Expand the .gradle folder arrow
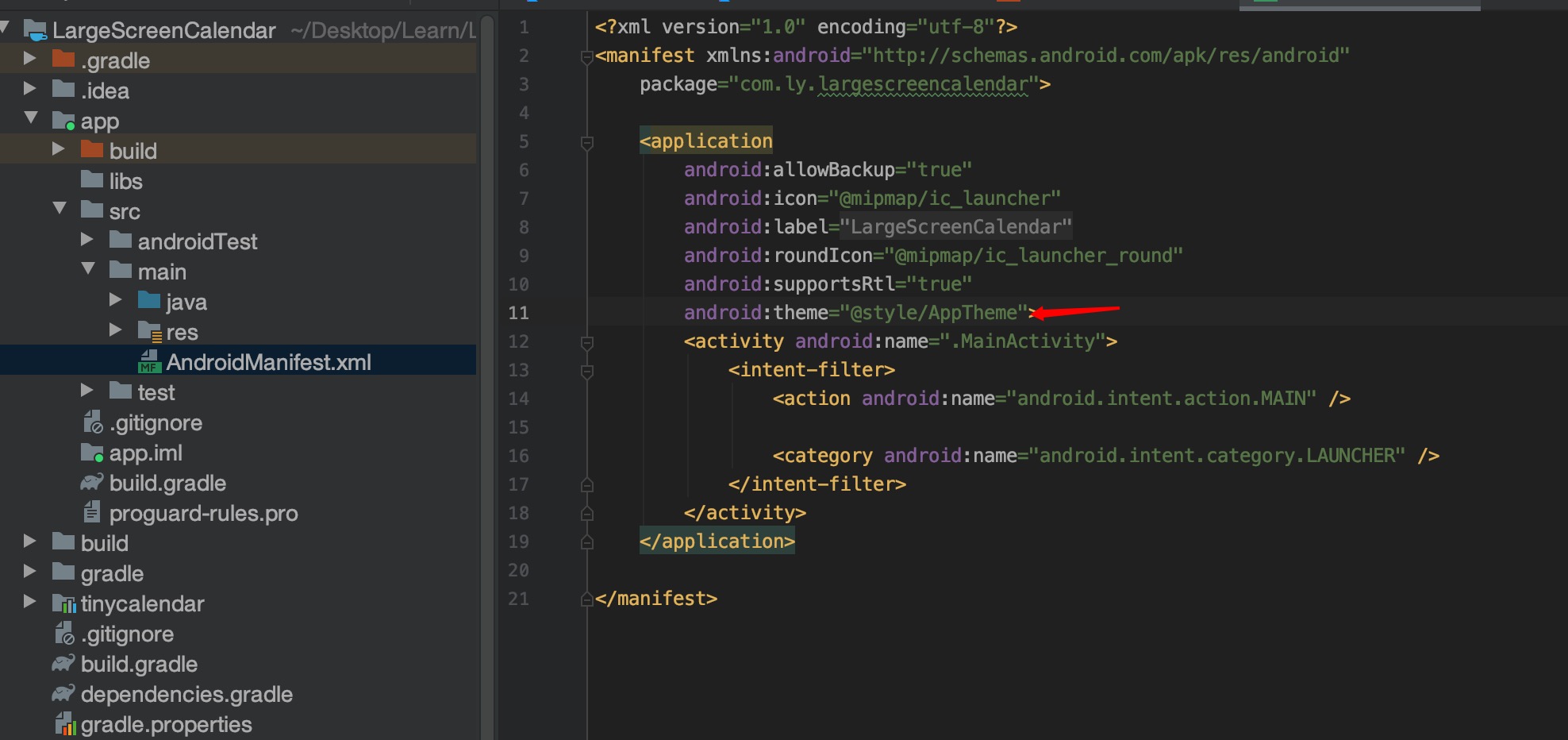This screenshot has height=740, width=1568. pos(30,58)
